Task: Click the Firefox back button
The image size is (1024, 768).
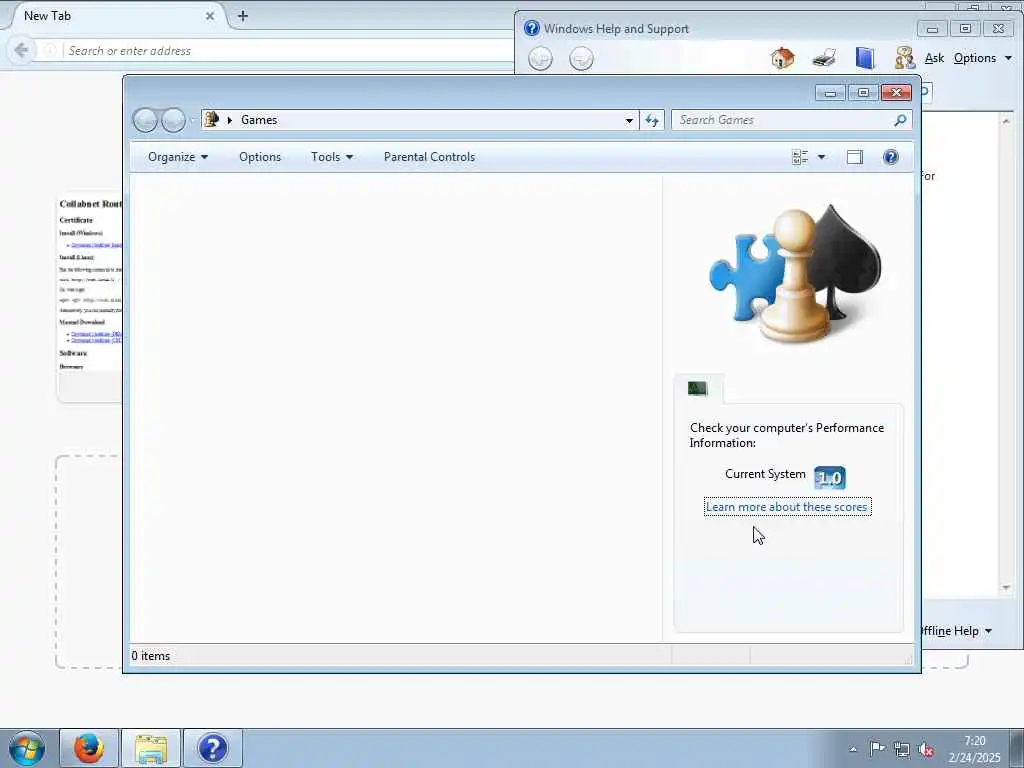Action: coord(22,50)
